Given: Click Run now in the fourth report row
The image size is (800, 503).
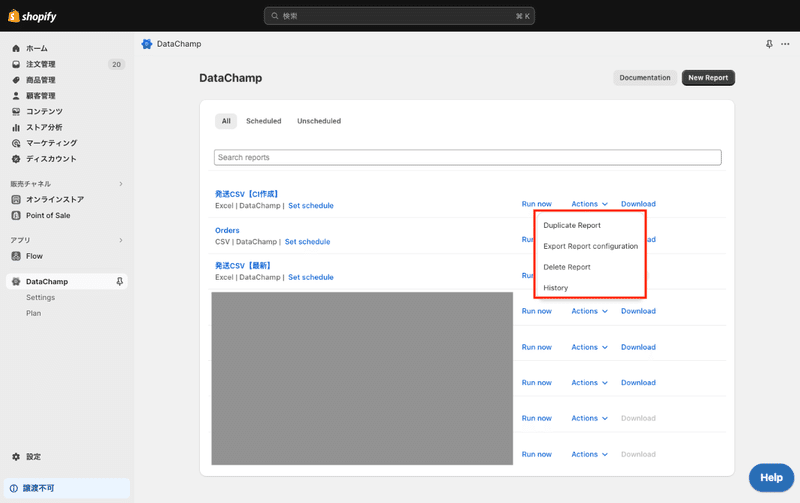Looking at the screenshot, I should coord(537,311).
